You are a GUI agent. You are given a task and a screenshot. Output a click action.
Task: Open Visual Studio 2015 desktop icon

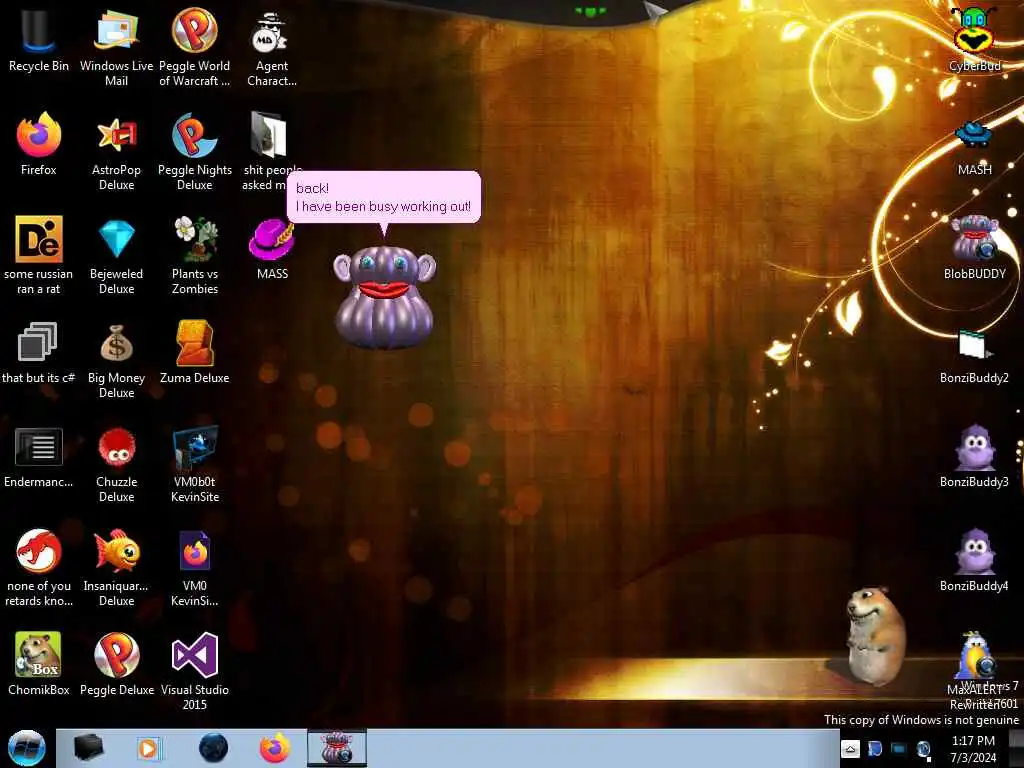[x=195, y=672]
